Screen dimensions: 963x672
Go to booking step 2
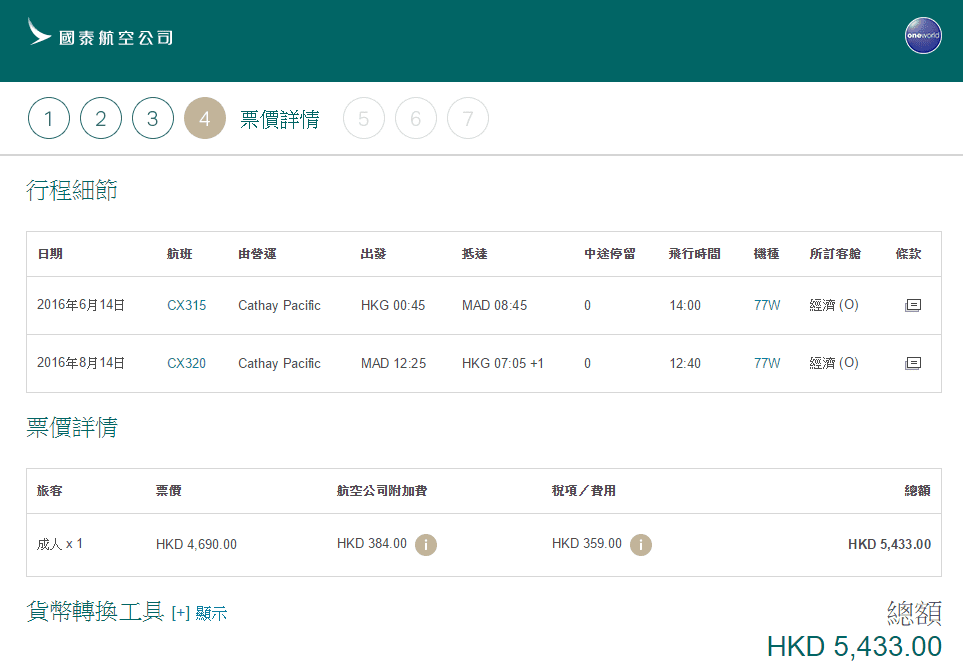click(101, 119)
